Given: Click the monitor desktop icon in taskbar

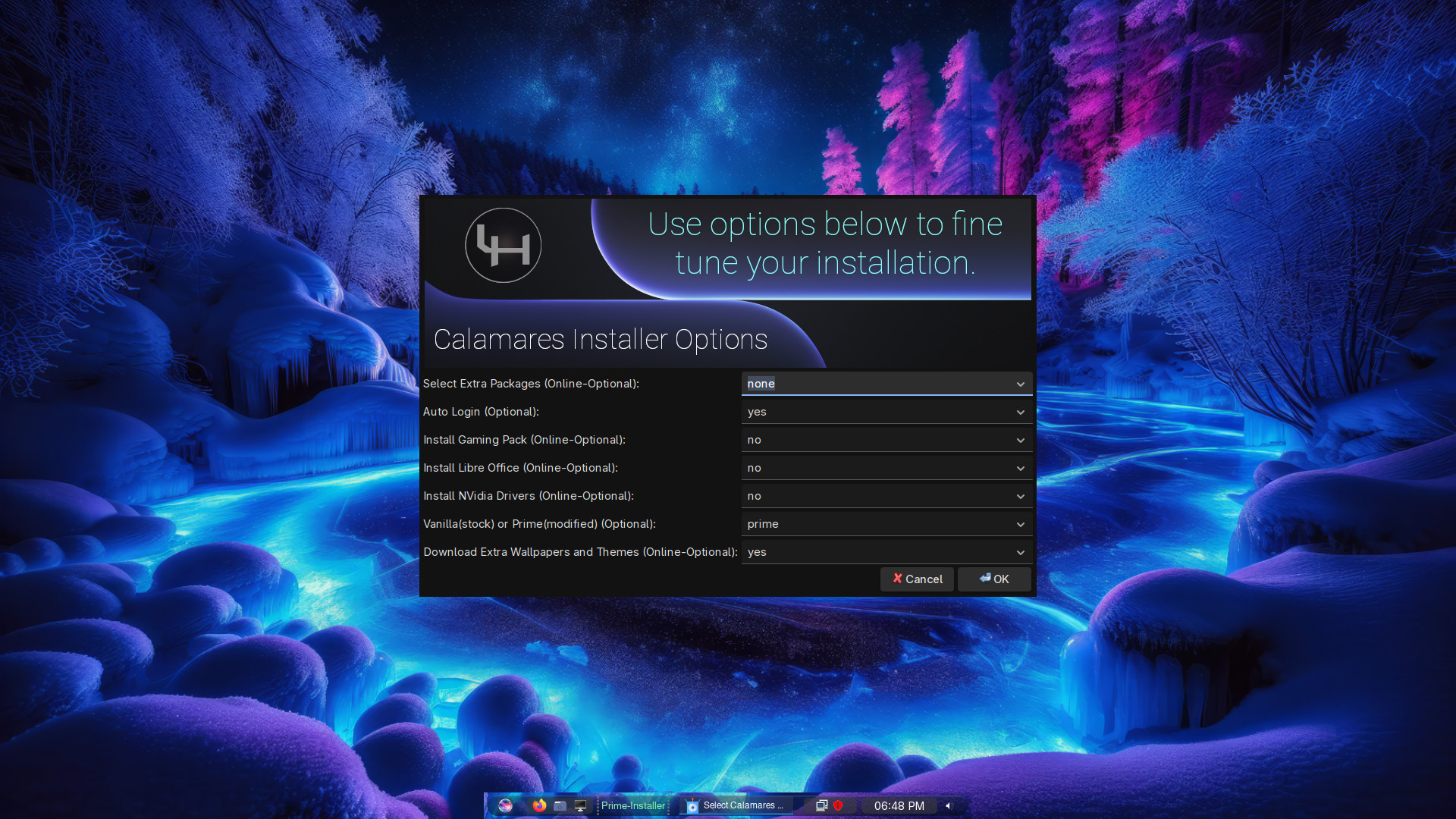Looking at the screenshot, I should (580, 805).
